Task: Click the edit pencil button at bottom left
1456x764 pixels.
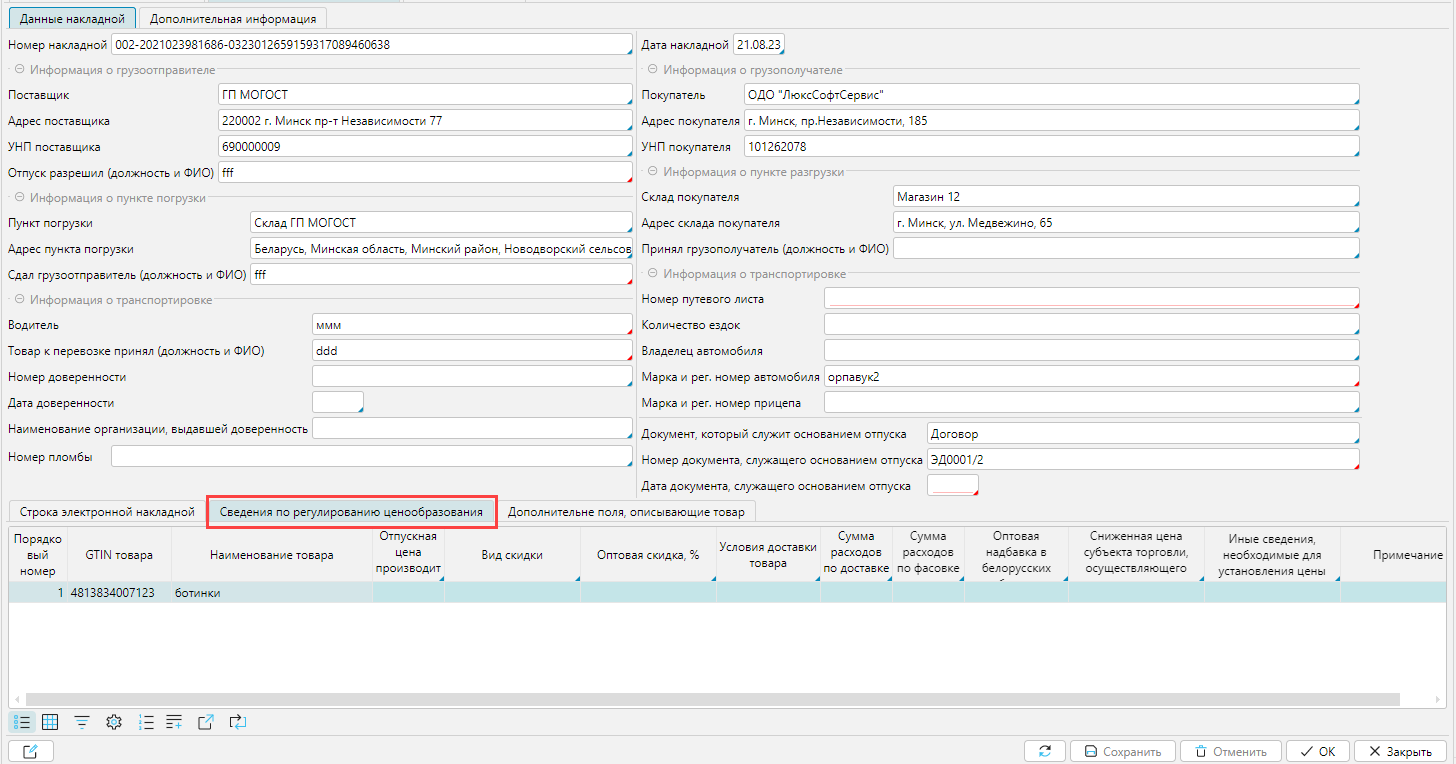Action: (x=30, y=751)
